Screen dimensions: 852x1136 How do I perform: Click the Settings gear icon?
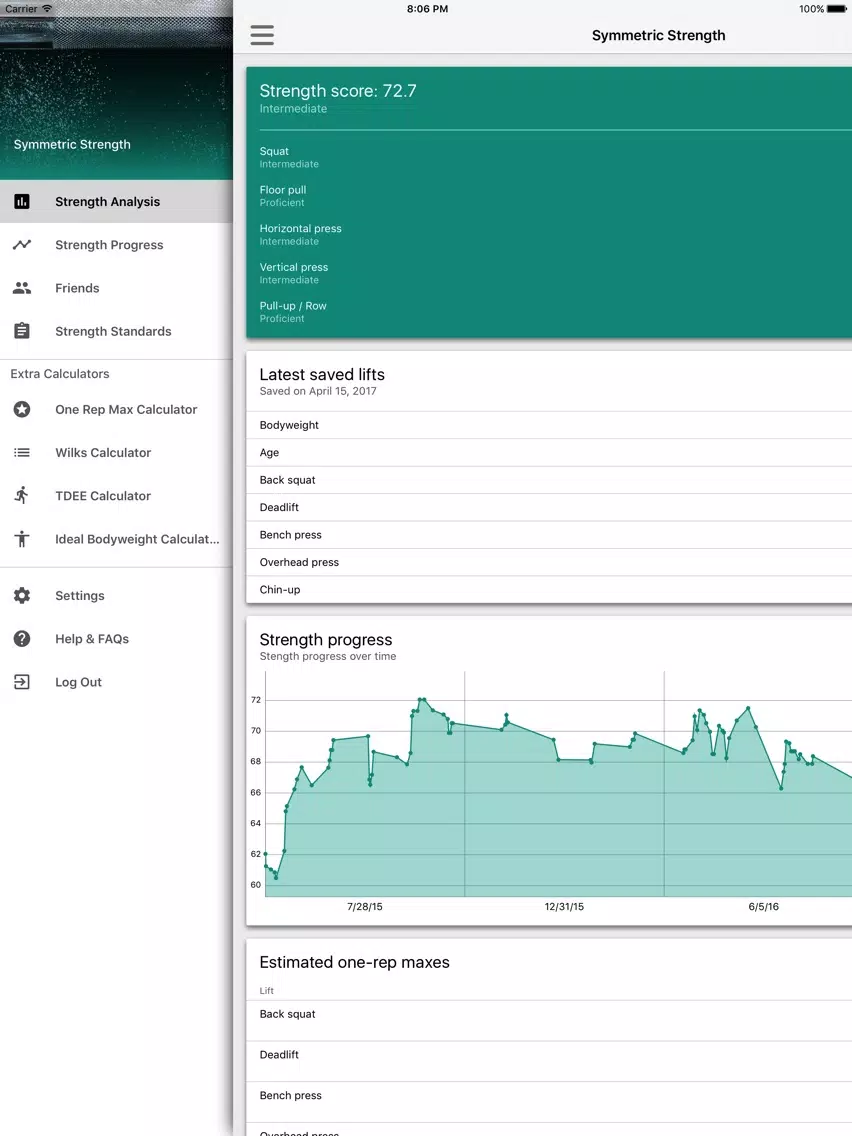point(22,596)
